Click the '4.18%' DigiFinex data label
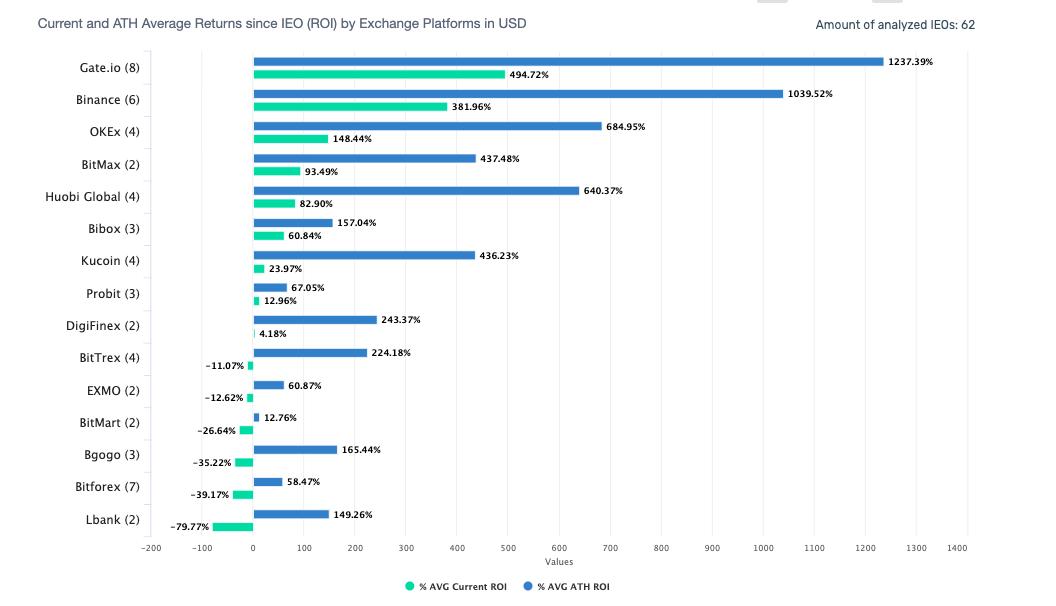Screen dimensions: 1056x606 (273, 334)
